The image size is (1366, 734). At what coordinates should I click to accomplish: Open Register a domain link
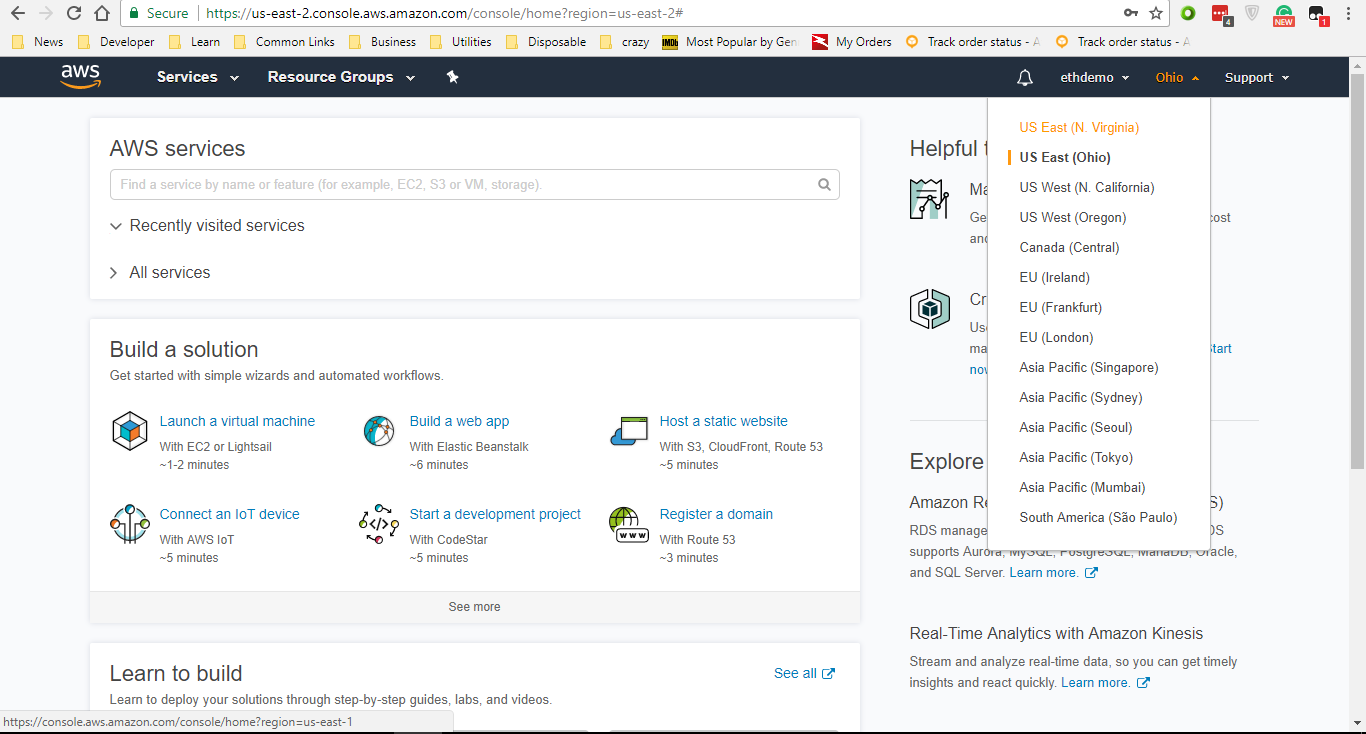[x=716, y=514]
